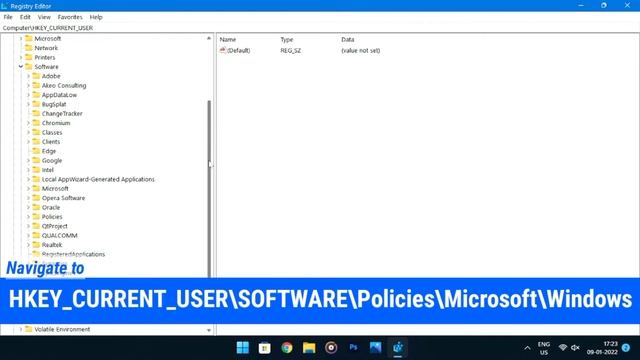Select the BugSplat folder icon
640x360 pixels.
coord(36,104)
